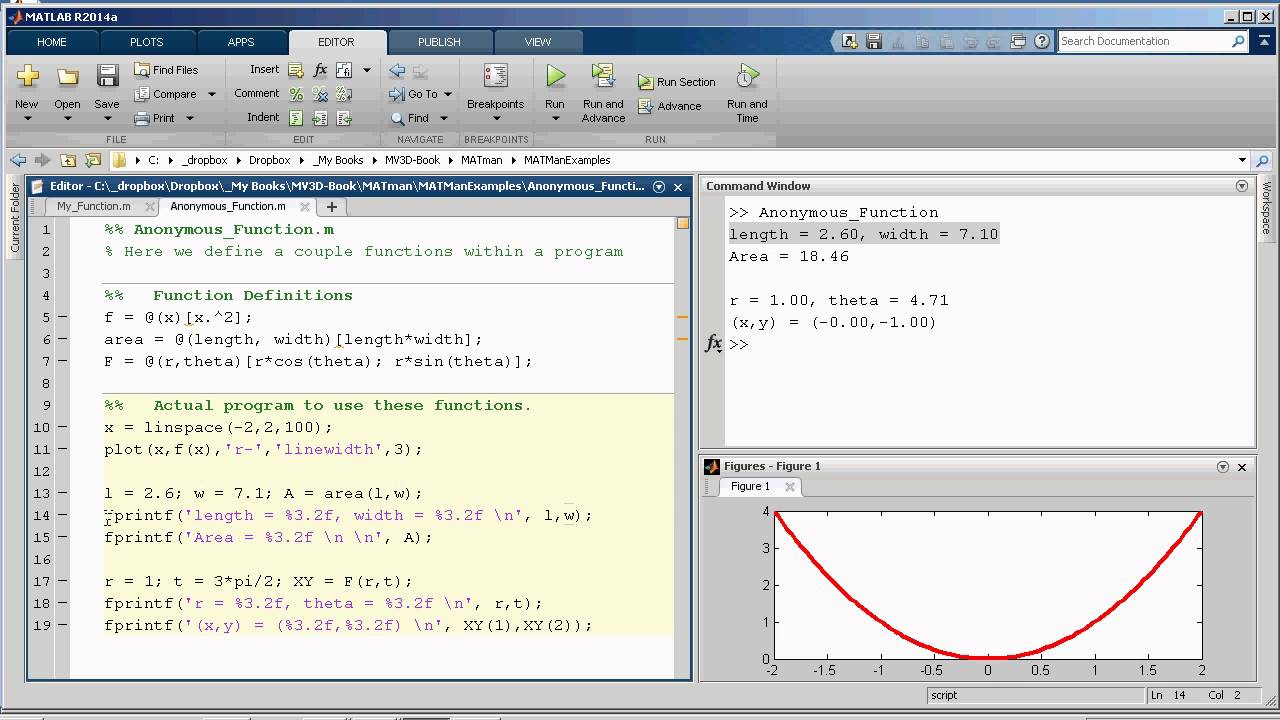Click the Save floppy disk icon
The height and width of the screenshot is (720, 1280).
107,76
